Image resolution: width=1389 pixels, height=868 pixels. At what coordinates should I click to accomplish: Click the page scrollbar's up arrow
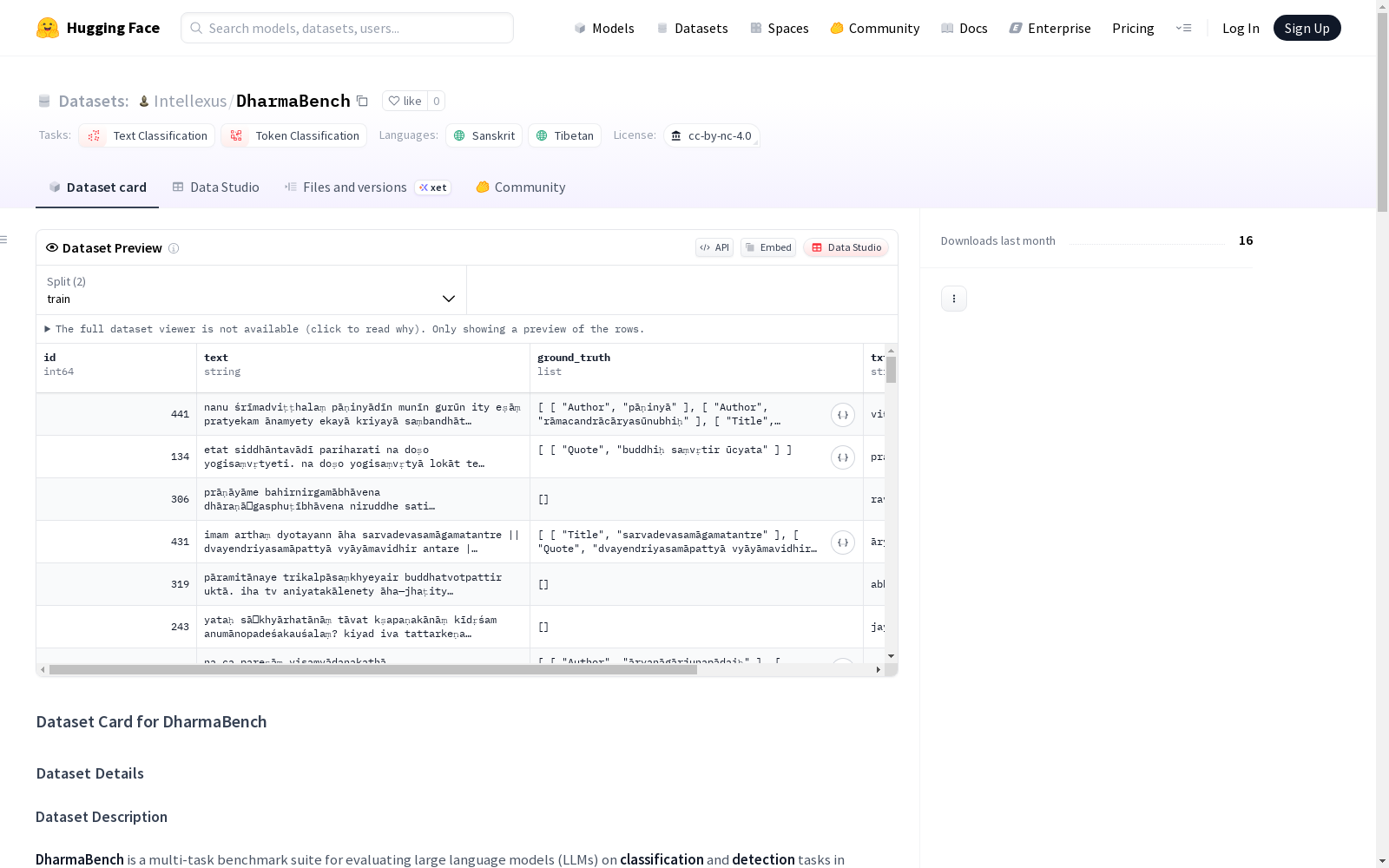pos(1382,6)
